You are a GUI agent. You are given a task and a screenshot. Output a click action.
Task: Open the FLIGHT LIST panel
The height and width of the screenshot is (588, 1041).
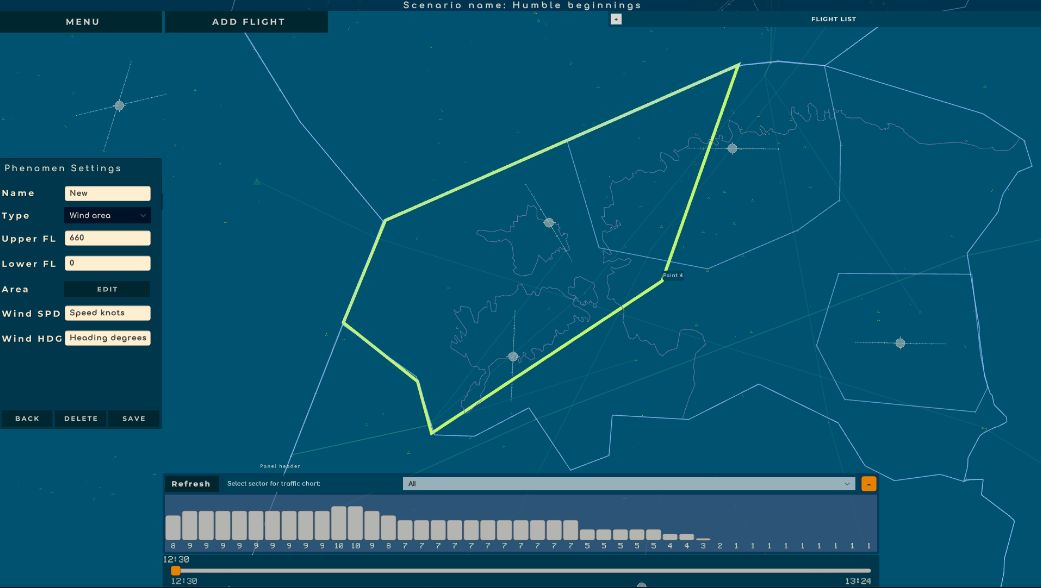click(x=834, y=18)
